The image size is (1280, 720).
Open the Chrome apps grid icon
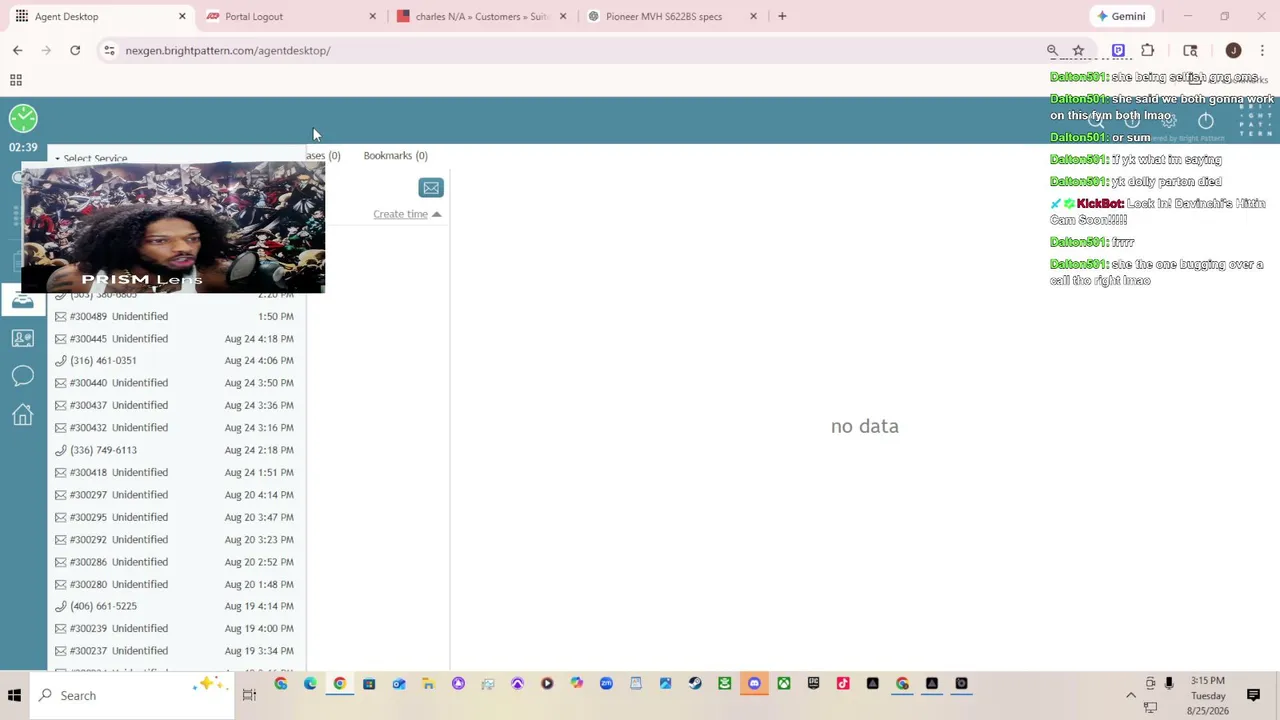click(x=16, y=80)
